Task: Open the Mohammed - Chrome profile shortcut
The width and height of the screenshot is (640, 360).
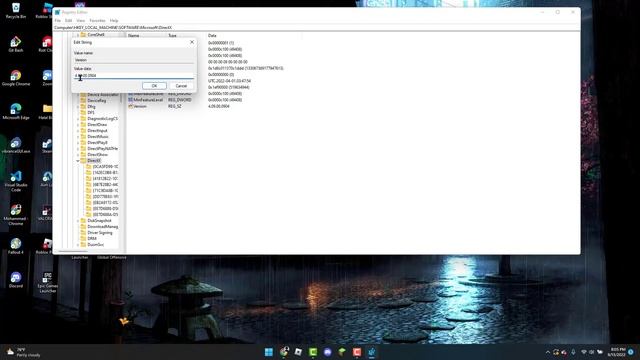Action: tap(16, 215)
